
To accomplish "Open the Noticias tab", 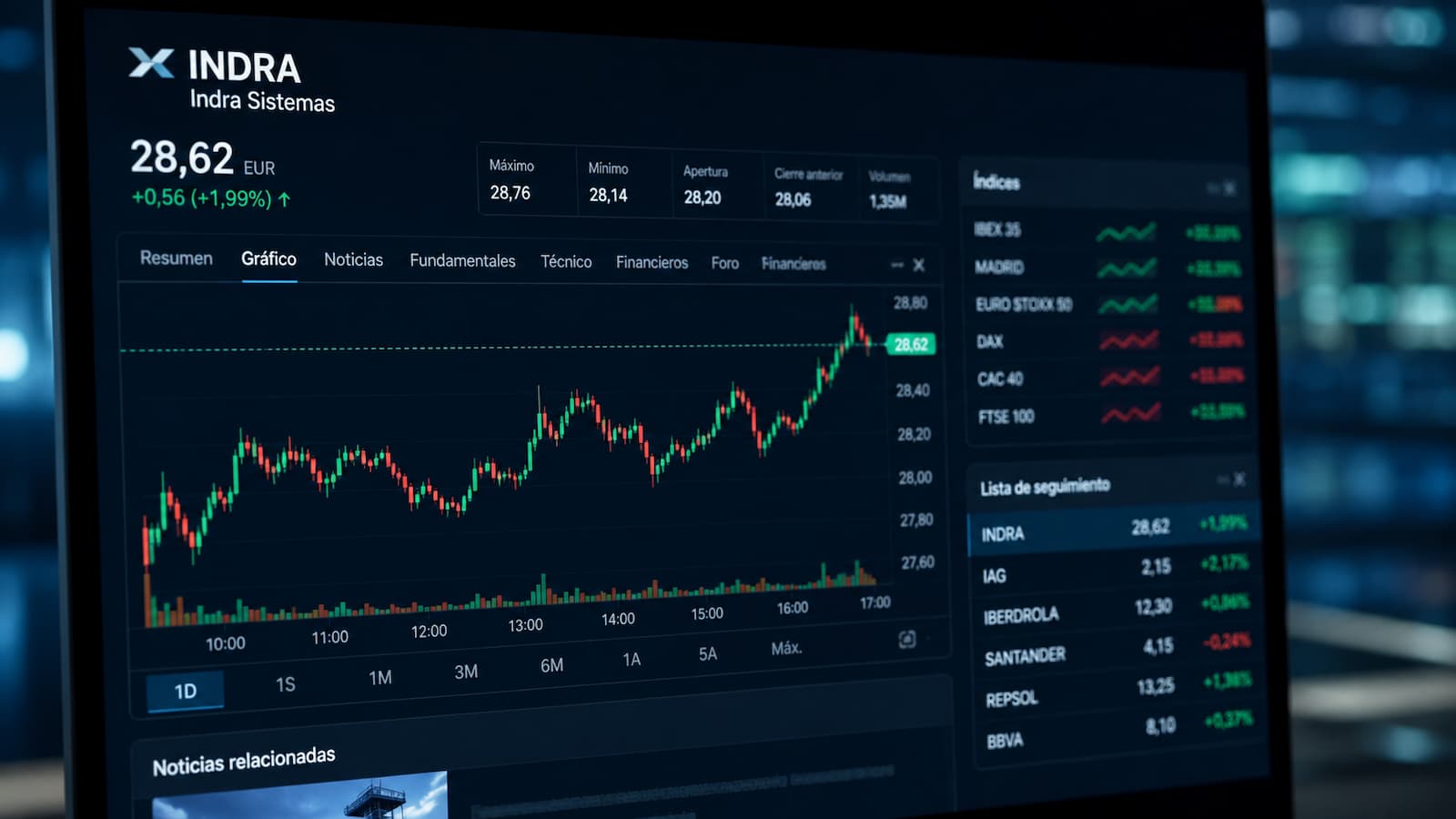I will pos(353,260).
